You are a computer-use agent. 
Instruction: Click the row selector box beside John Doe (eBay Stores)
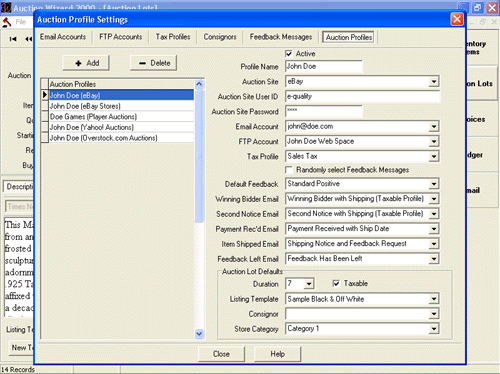click(x=45, y=106)
